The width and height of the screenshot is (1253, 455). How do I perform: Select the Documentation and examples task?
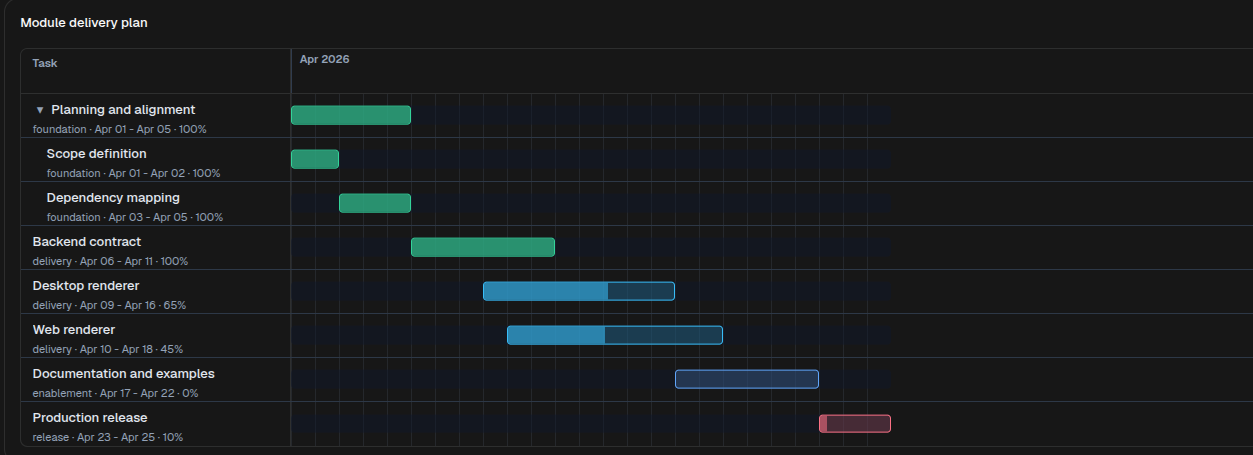[x=156, y=380]
